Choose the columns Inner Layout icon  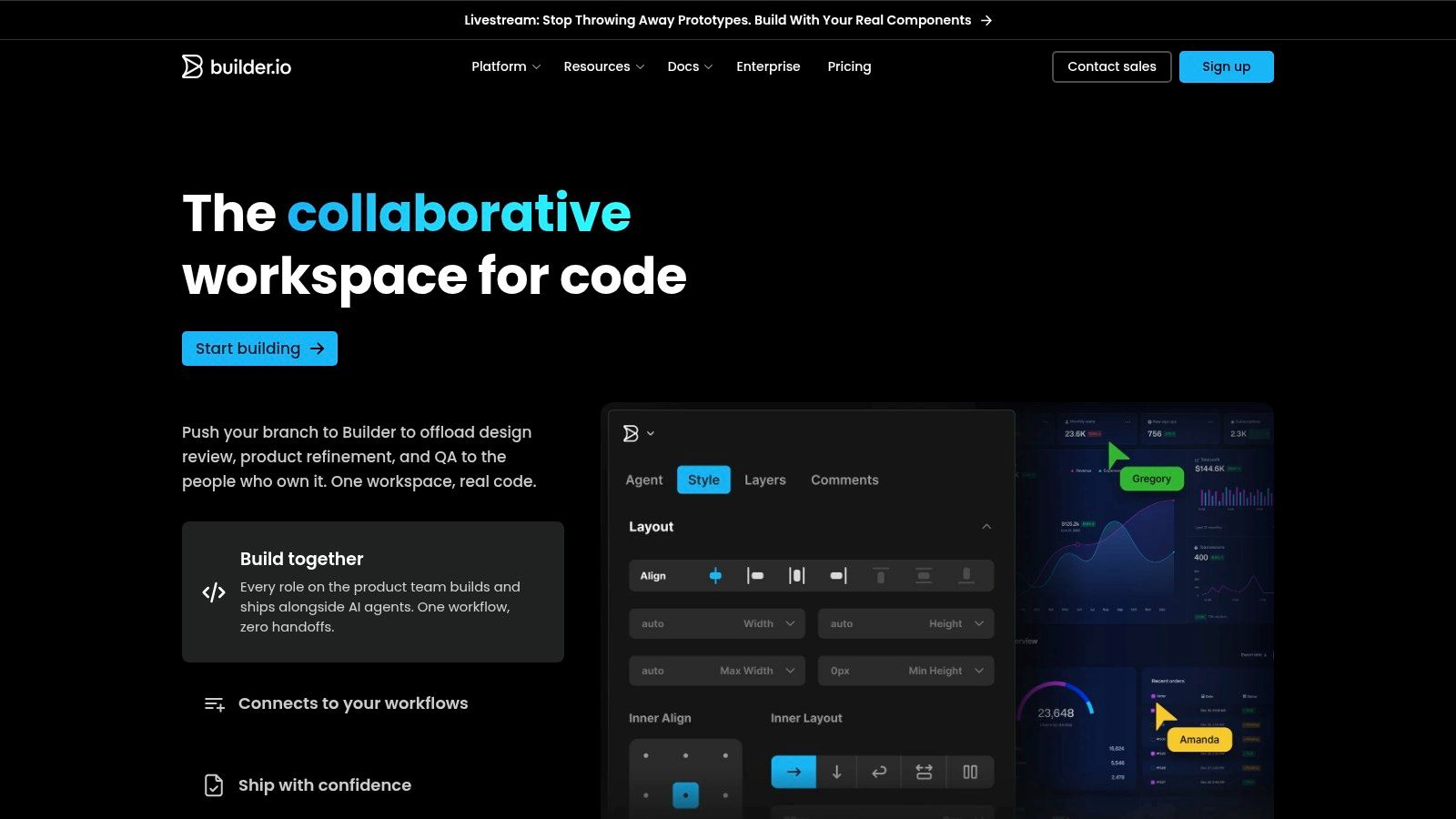click(x=970, y=772)
